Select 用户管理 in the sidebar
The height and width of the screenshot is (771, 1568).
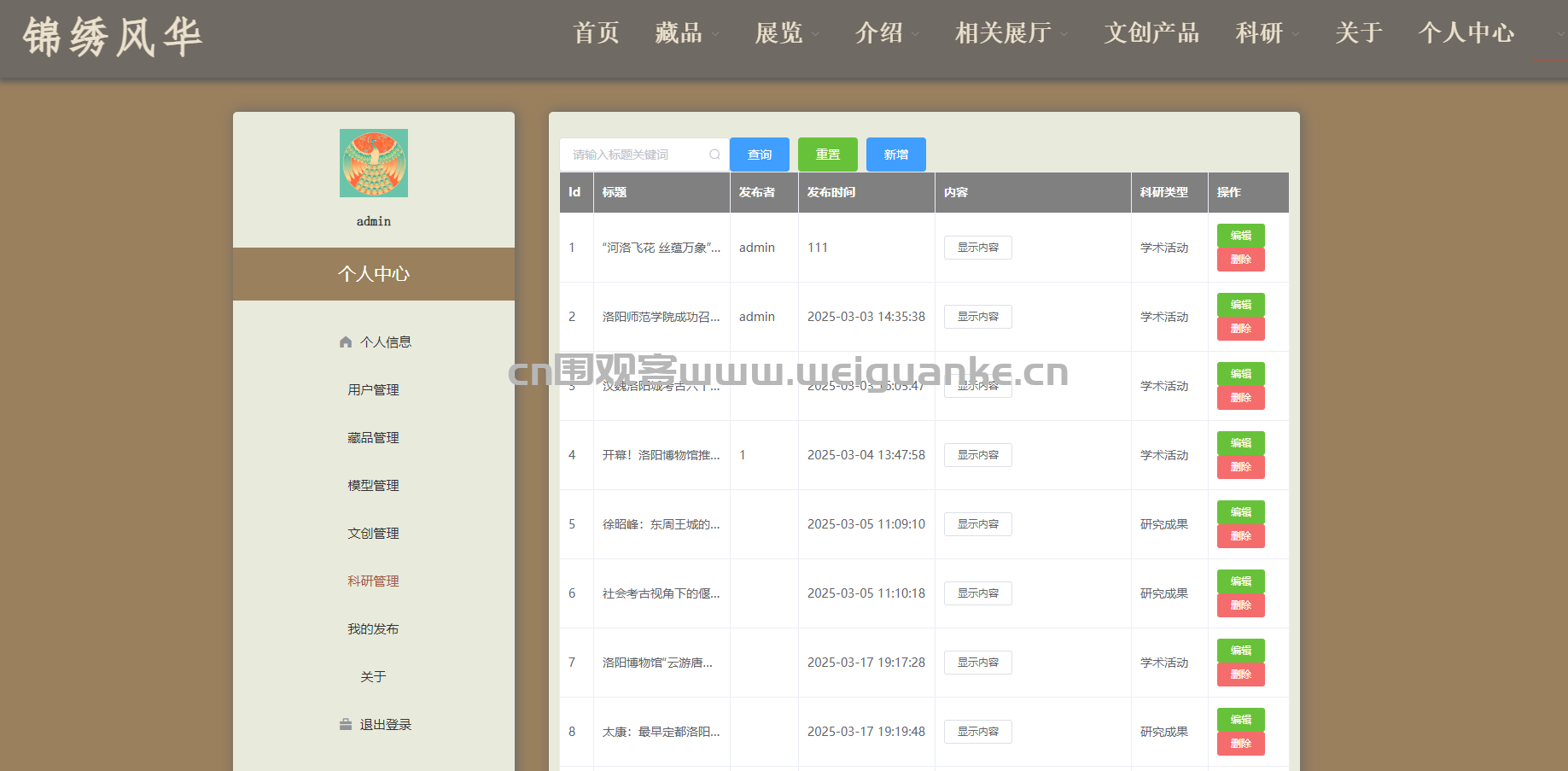click(x=373, y=390)
